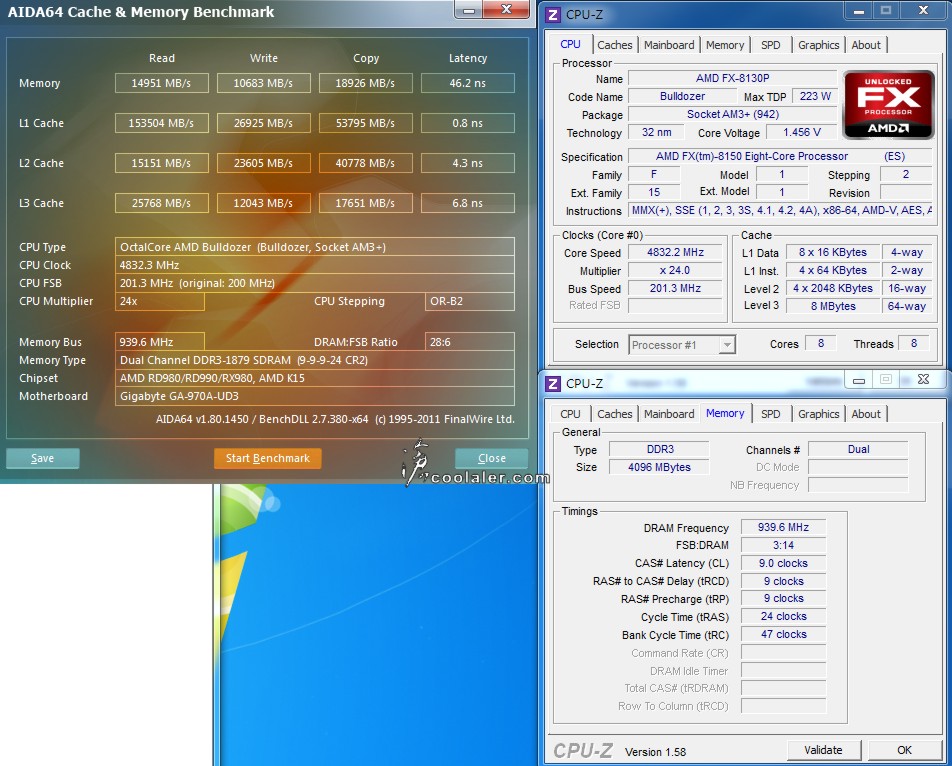Click Memory Write value 10683 MB/s
The height and width of the screenshot is (766, 952).
click(264, 83)
